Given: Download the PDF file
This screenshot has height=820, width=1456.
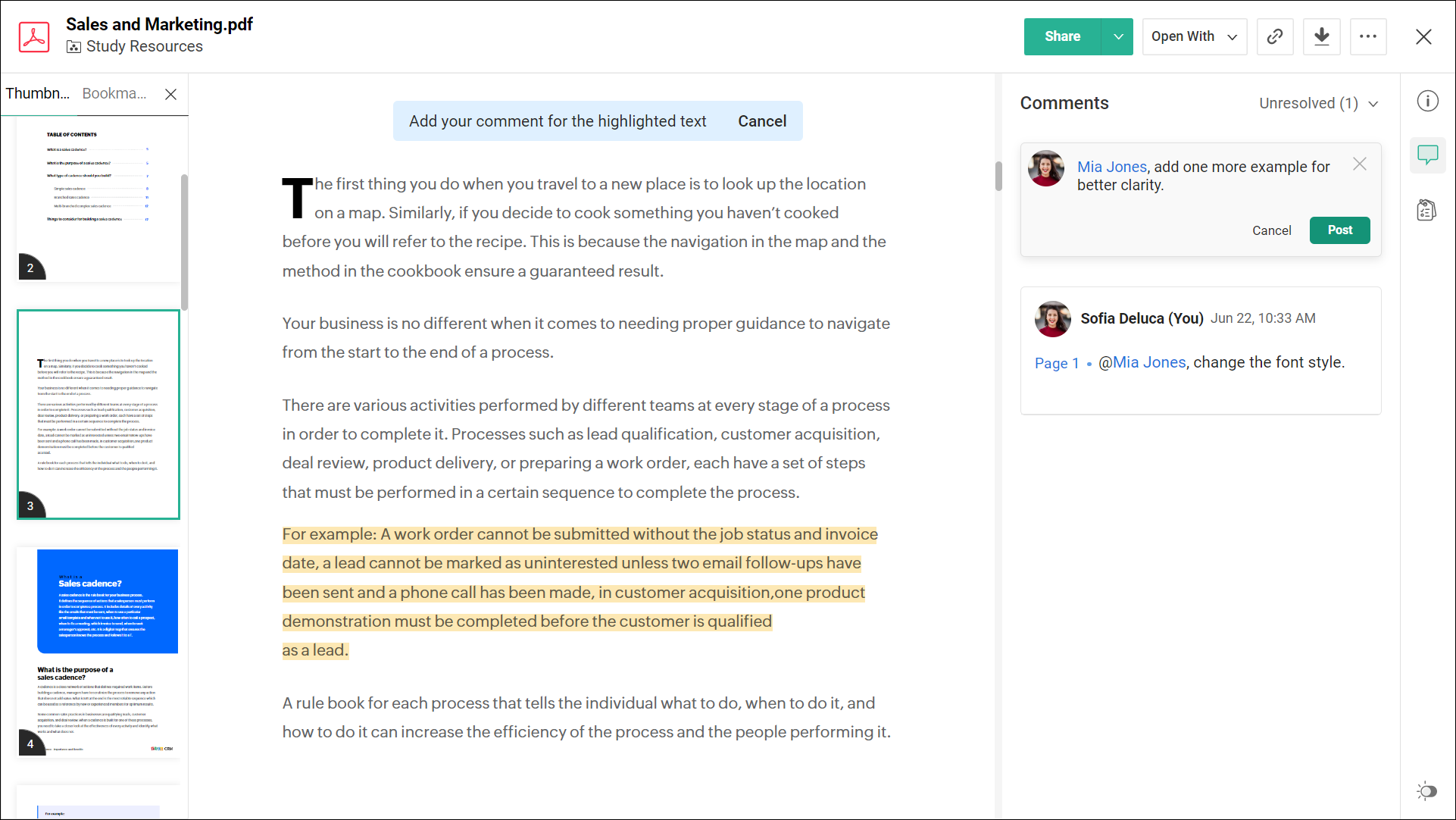Looking at the screenshot, I should [x=1321, y=36].
